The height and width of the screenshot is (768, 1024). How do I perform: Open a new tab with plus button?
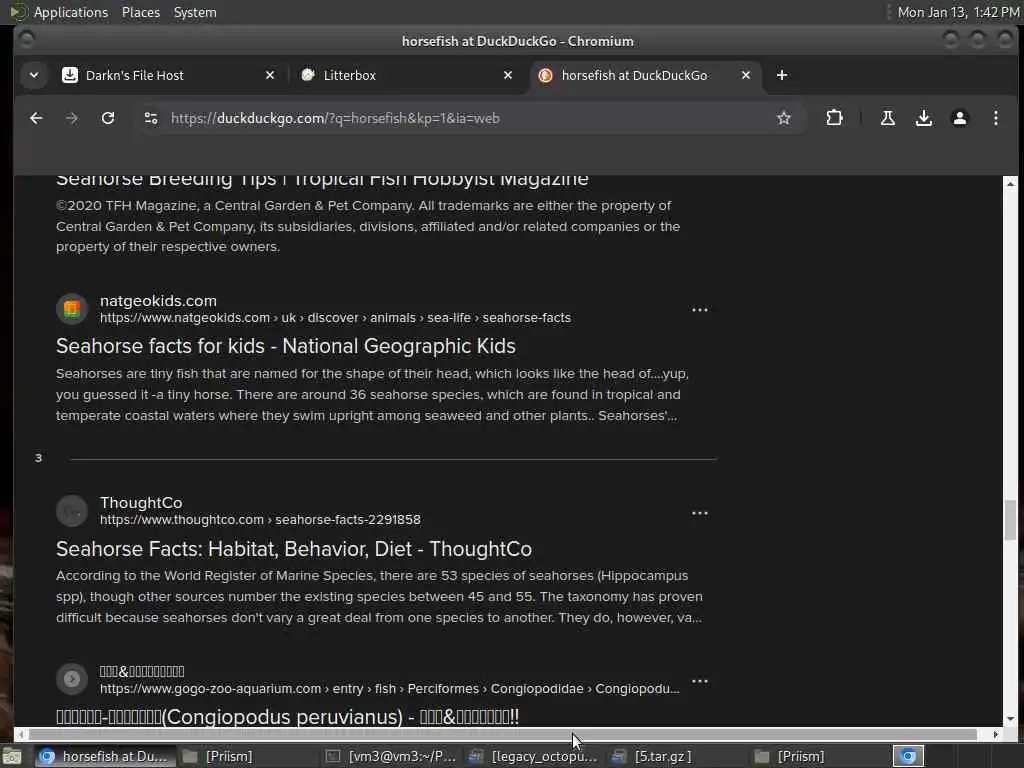(782, 75)
